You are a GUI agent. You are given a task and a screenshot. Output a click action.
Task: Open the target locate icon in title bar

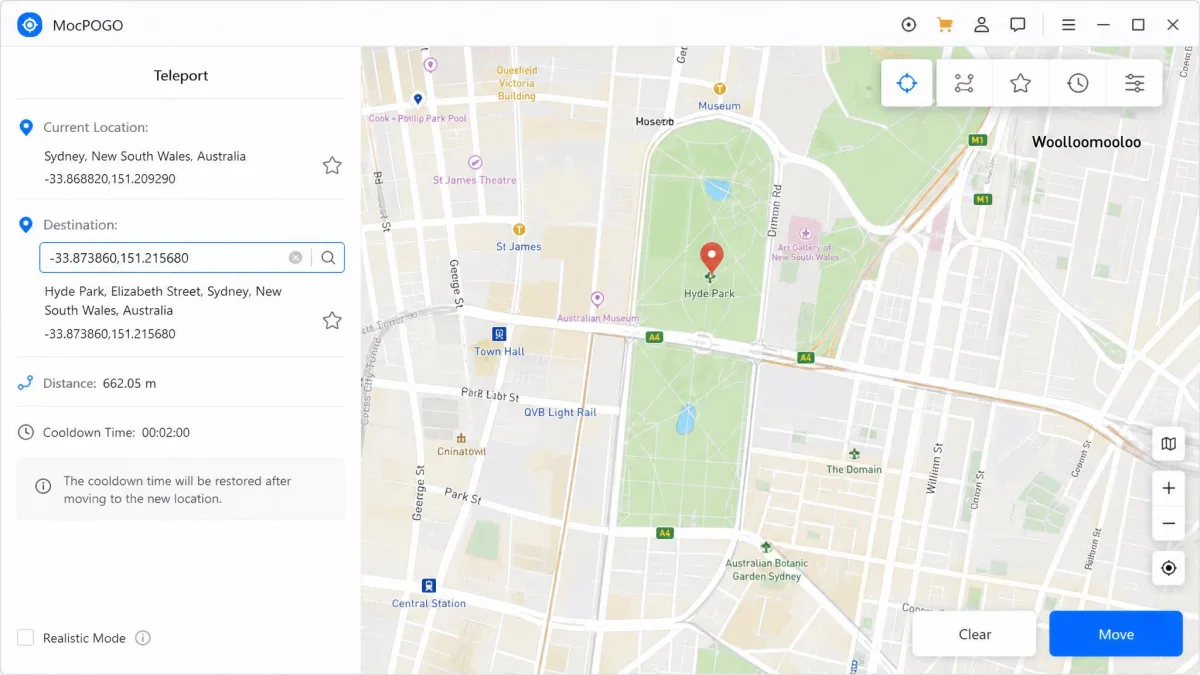click(x=908, y=25)
